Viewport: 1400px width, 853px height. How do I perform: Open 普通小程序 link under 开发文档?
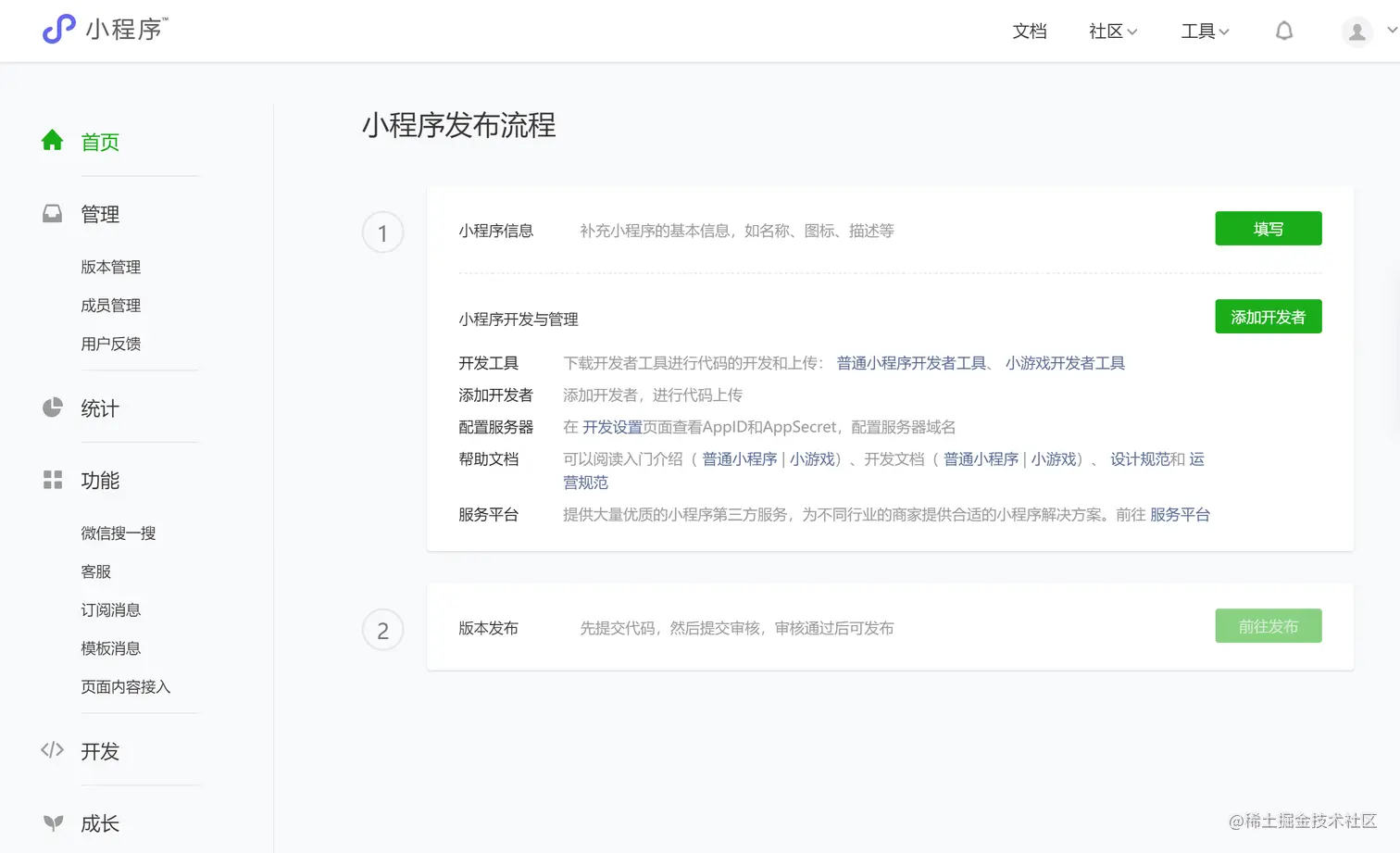point(981,459)
